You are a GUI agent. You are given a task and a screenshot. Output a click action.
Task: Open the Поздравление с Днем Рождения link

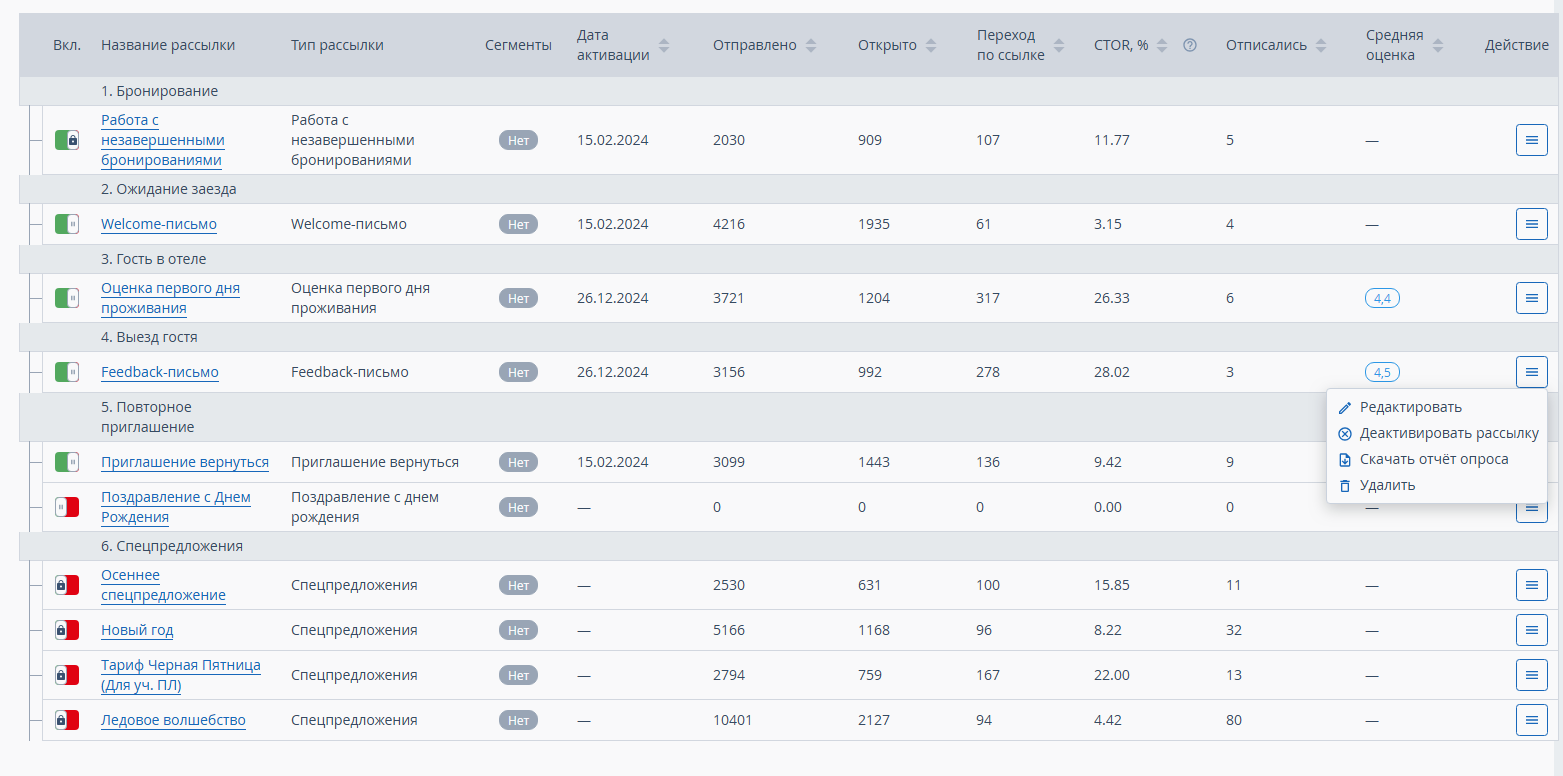pos(176,507)
